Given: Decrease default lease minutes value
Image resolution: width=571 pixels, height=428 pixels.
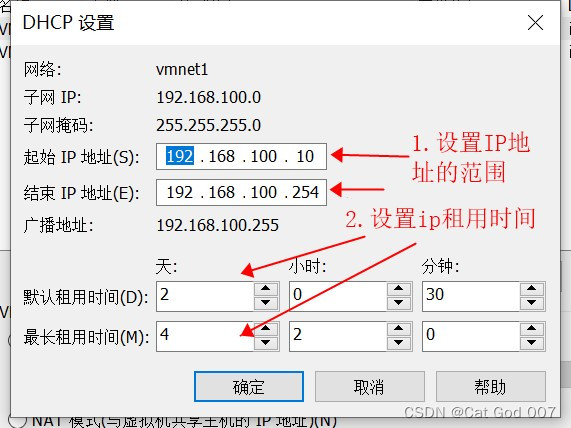Looking at the screenshot, I should (531, 303).
